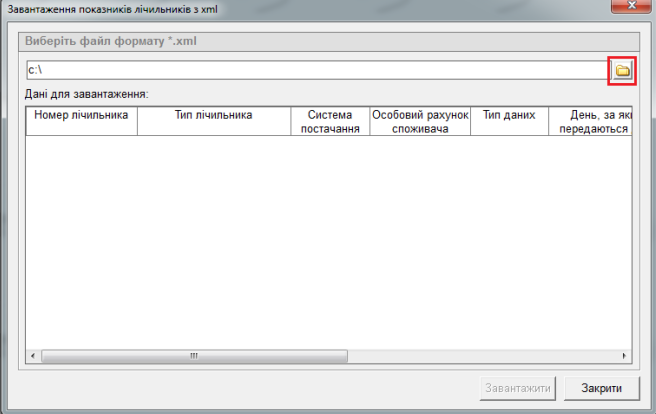Viewport: 656px width, 414px height.
Task: Click the horizontal scrollbar right arrow
Action: tap(626, 355)
